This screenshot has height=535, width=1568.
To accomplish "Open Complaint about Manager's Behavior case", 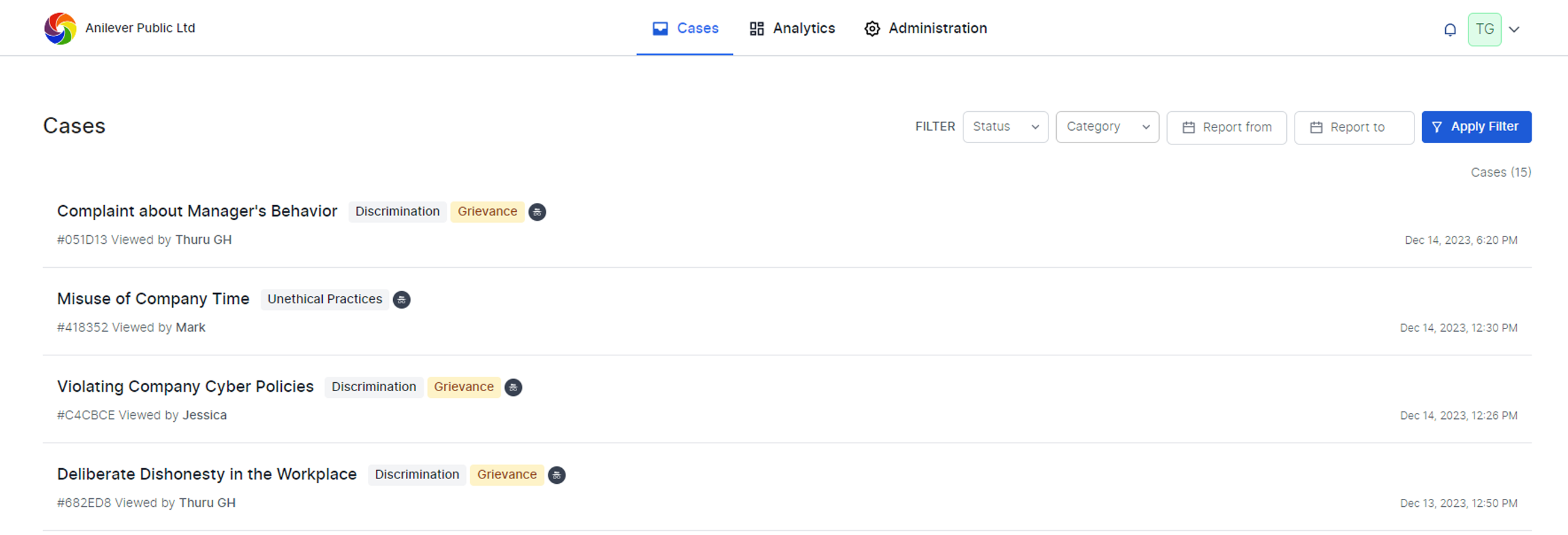I will [197, 211].
